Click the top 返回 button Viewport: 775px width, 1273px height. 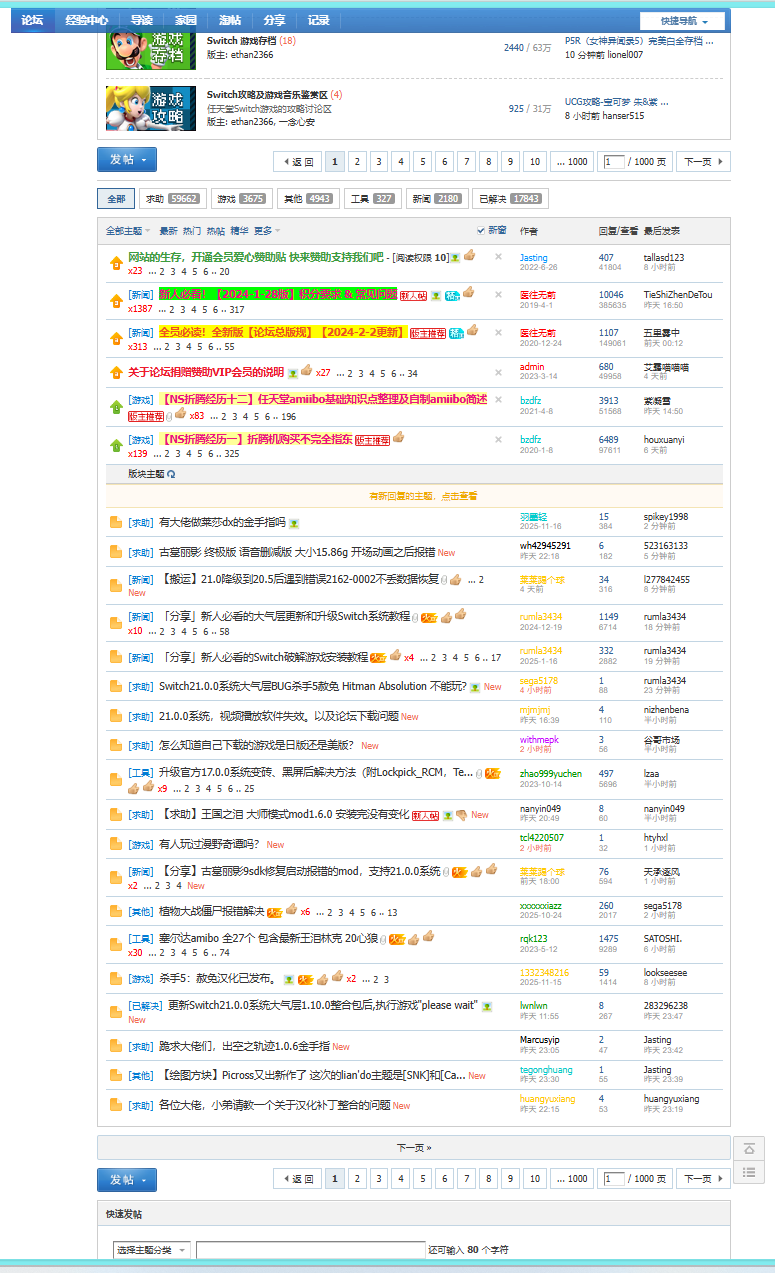click(297, 162)
